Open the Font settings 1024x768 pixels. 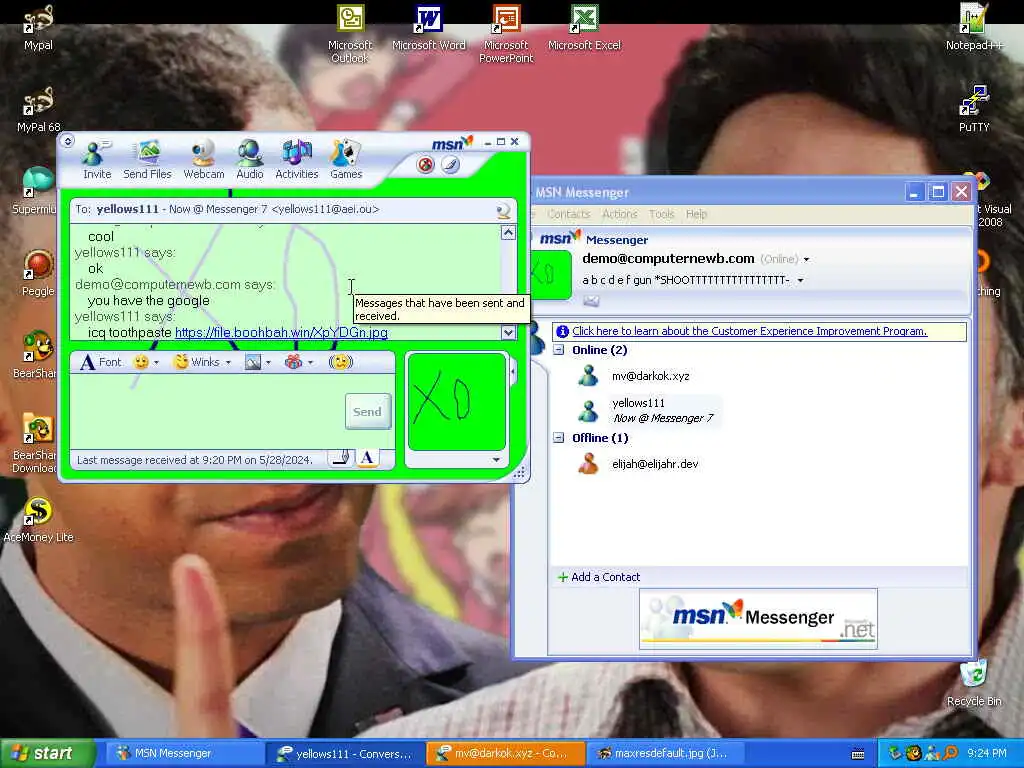tap(101, 362)
